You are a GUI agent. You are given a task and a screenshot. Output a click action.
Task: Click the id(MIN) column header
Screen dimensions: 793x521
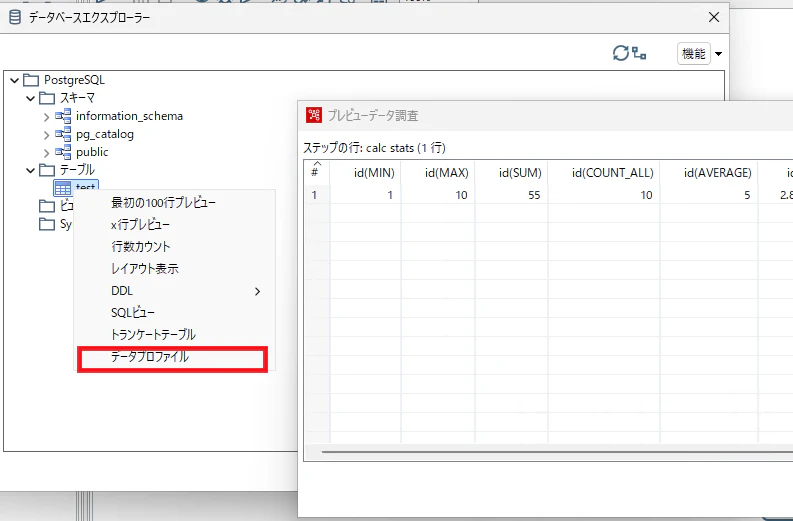point(365,172)
